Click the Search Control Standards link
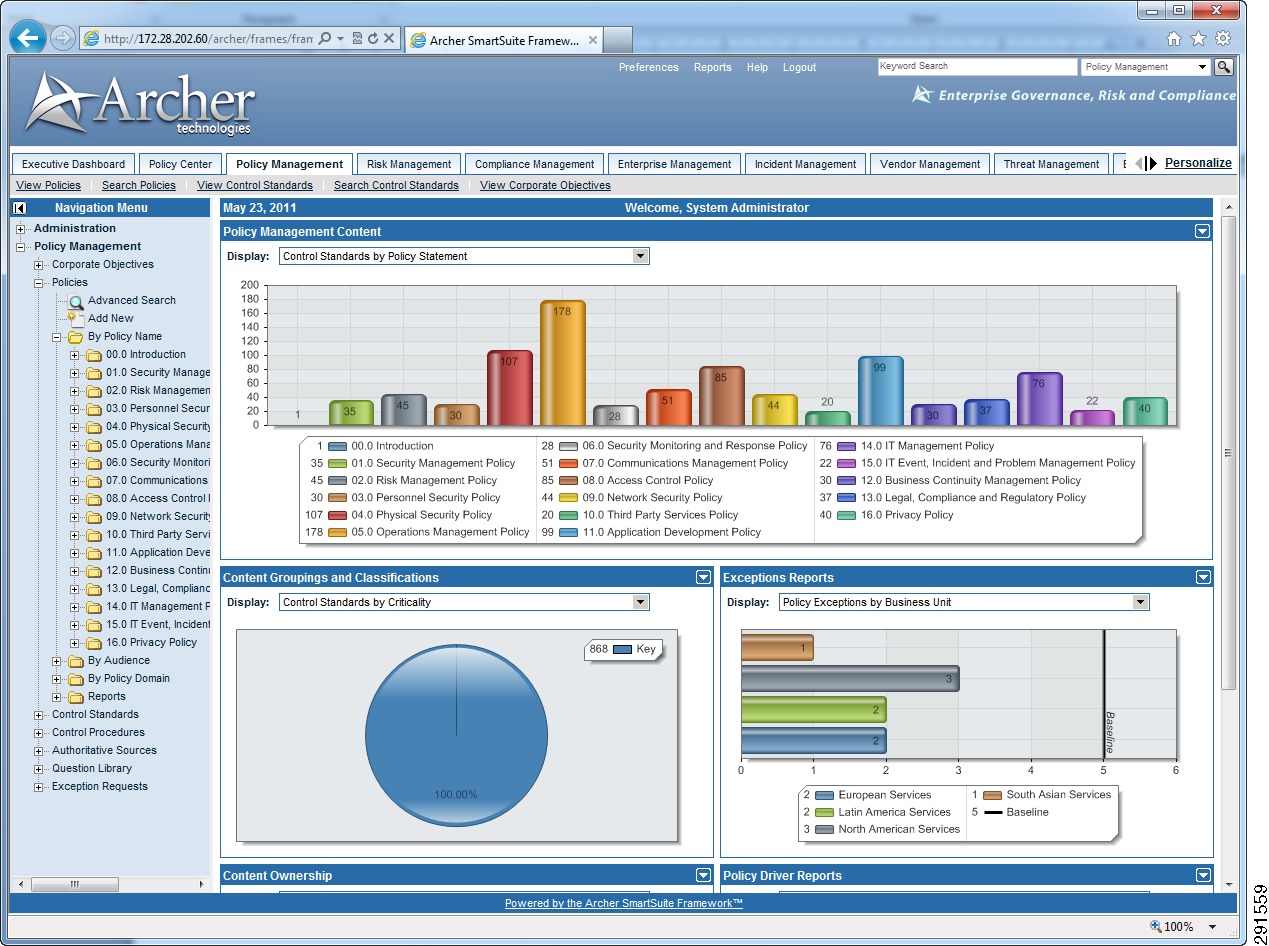The width and height of the screenshot is (1269, 946). click(396, 185)
